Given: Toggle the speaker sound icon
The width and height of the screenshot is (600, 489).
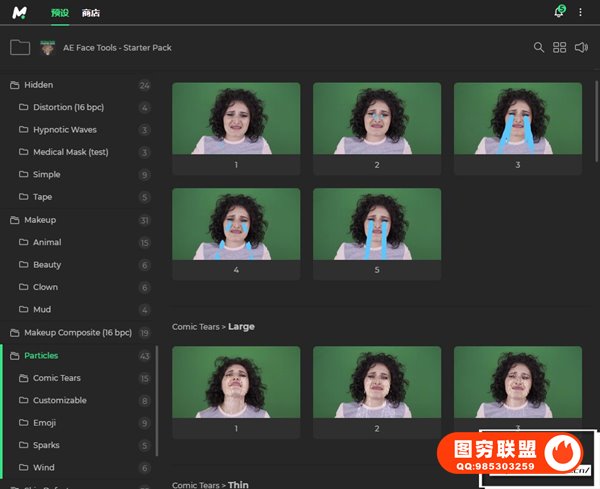Looking at the screenshot, I should tap(581, 47).
